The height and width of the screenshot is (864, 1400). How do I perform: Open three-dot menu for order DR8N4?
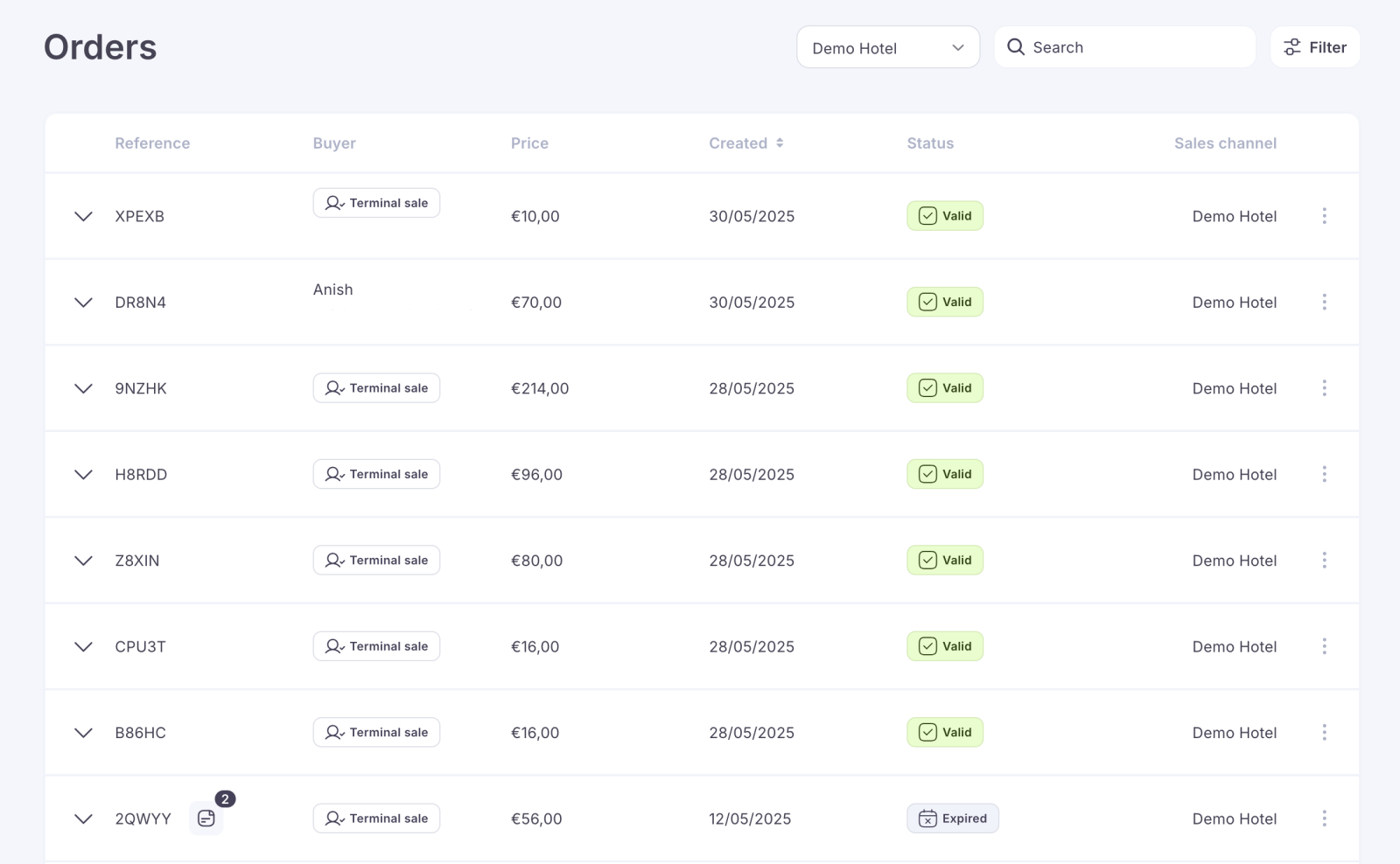[1324, 302]
